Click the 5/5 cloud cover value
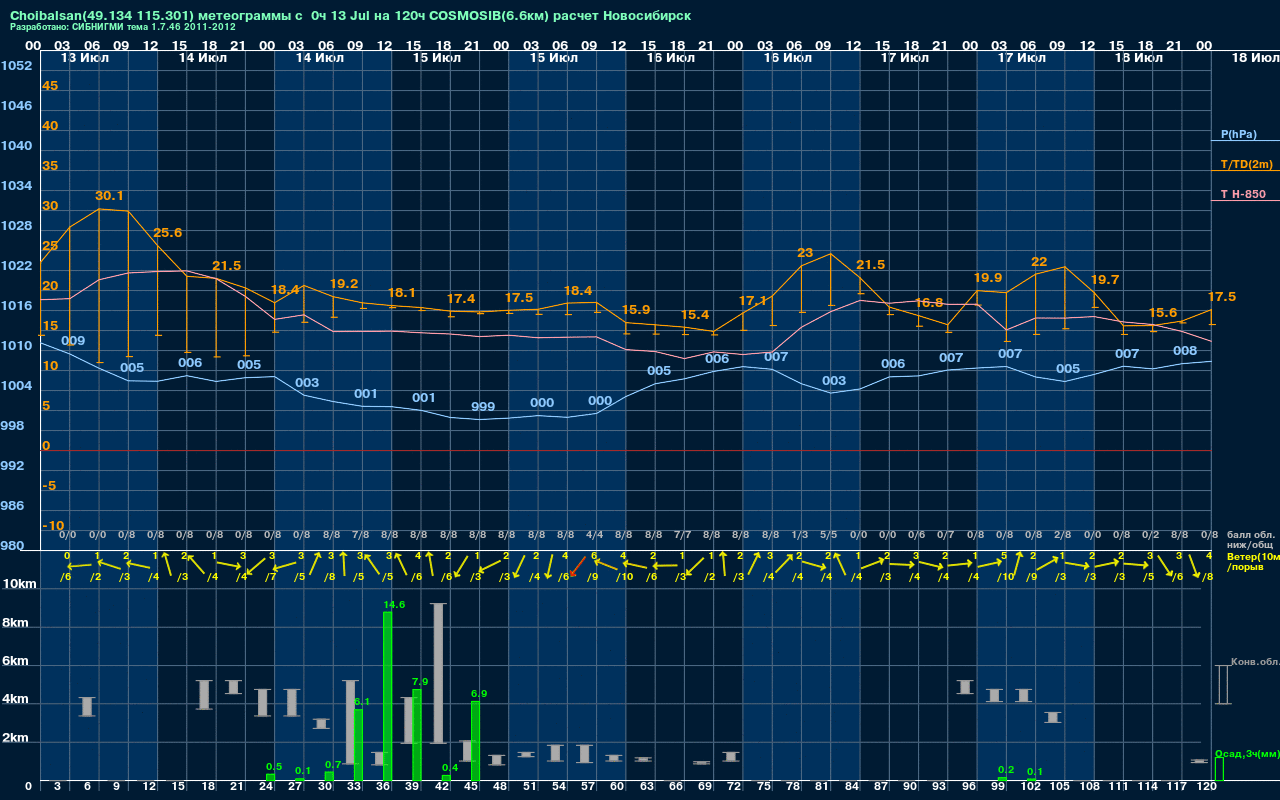The height and width of the screenshot is (800, 1280). pyautogui.click(x=828, y=535)
